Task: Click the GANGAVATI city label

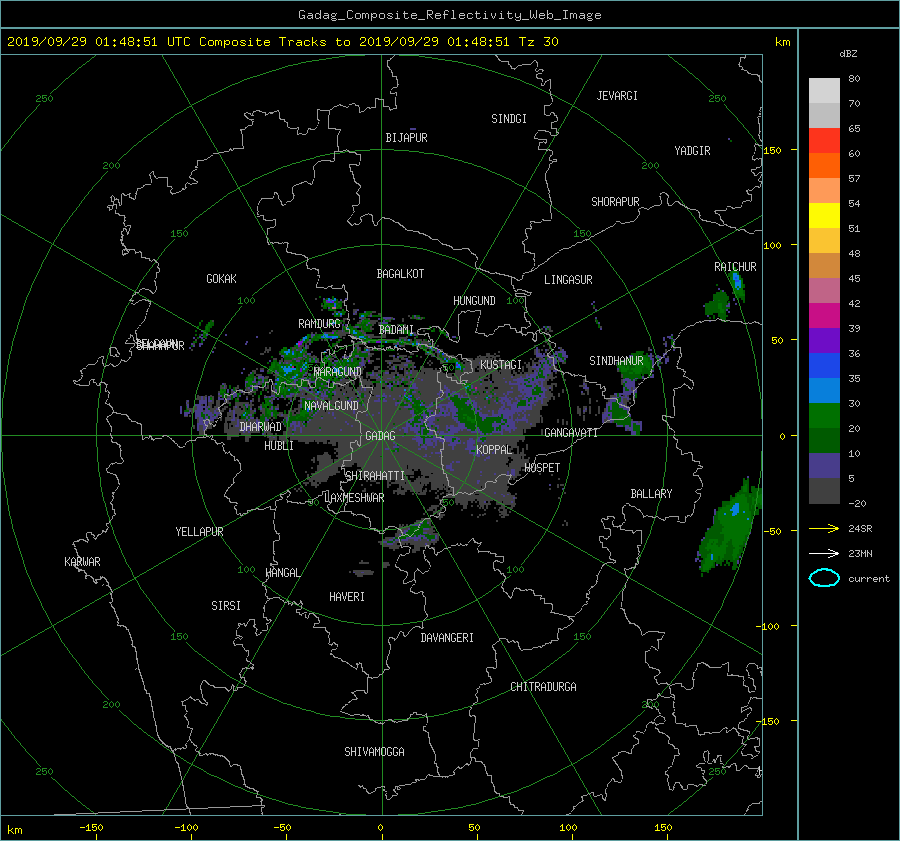Action: coord(571,432)
